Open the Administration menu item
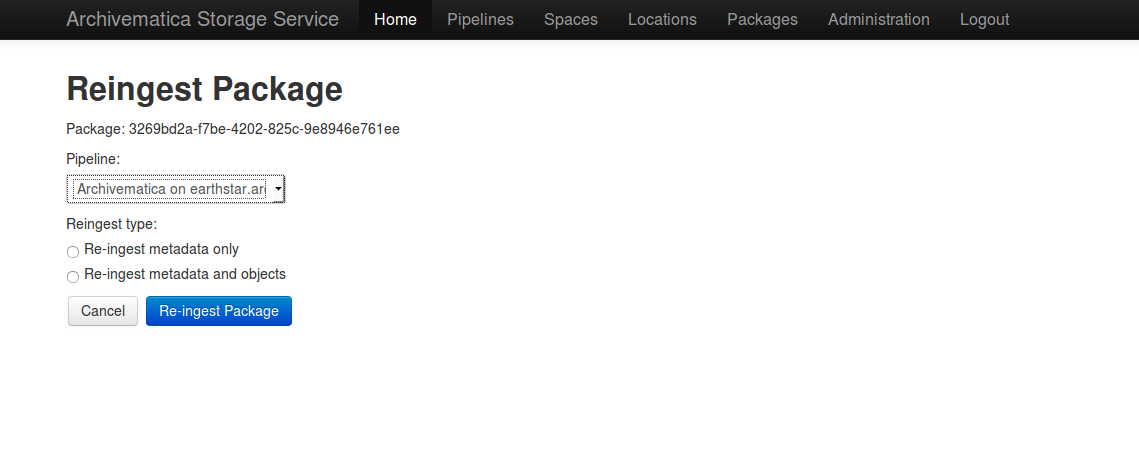The height and width of the screenshot is (454, 1139). point(878,19)
